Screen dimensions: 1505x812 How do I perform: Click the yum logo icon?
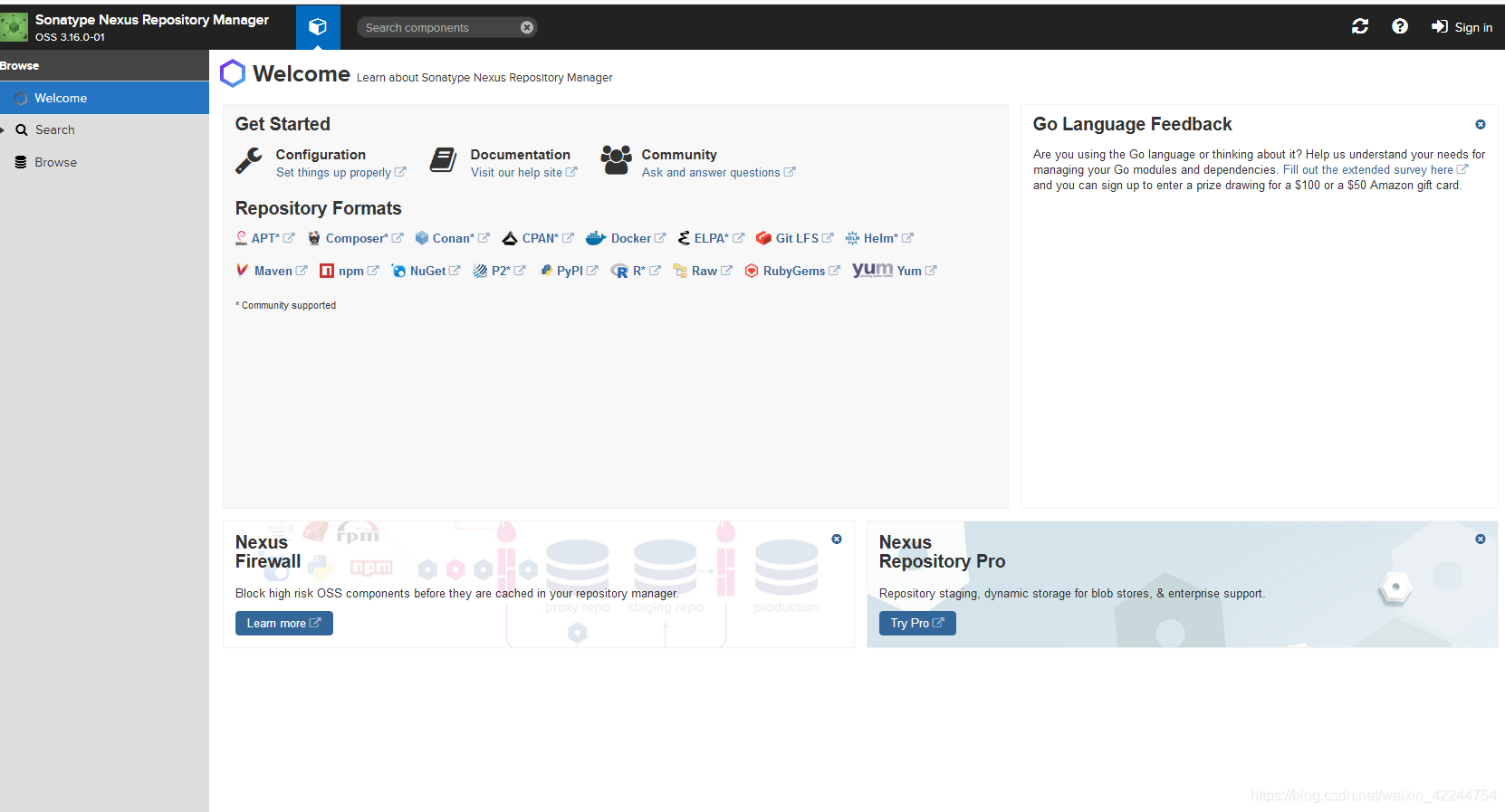(872, 270)
